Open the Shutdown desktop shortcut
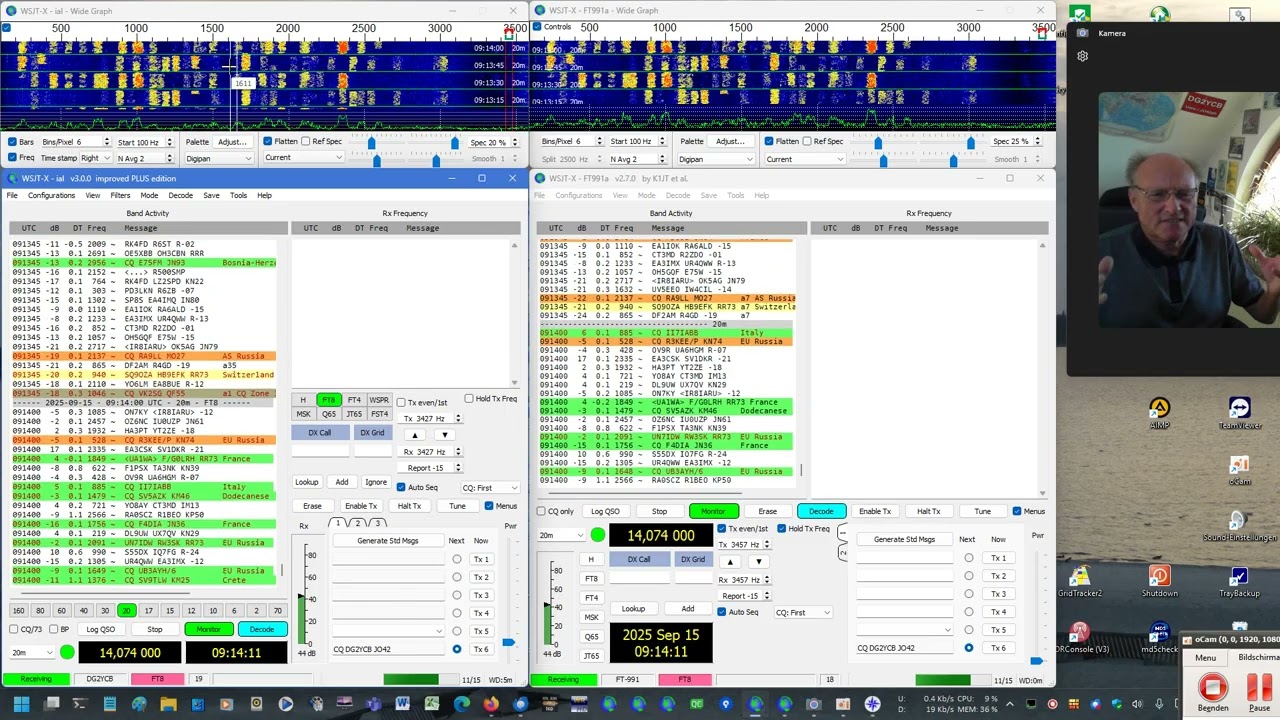1280x720 pixels. [1159, 582]
